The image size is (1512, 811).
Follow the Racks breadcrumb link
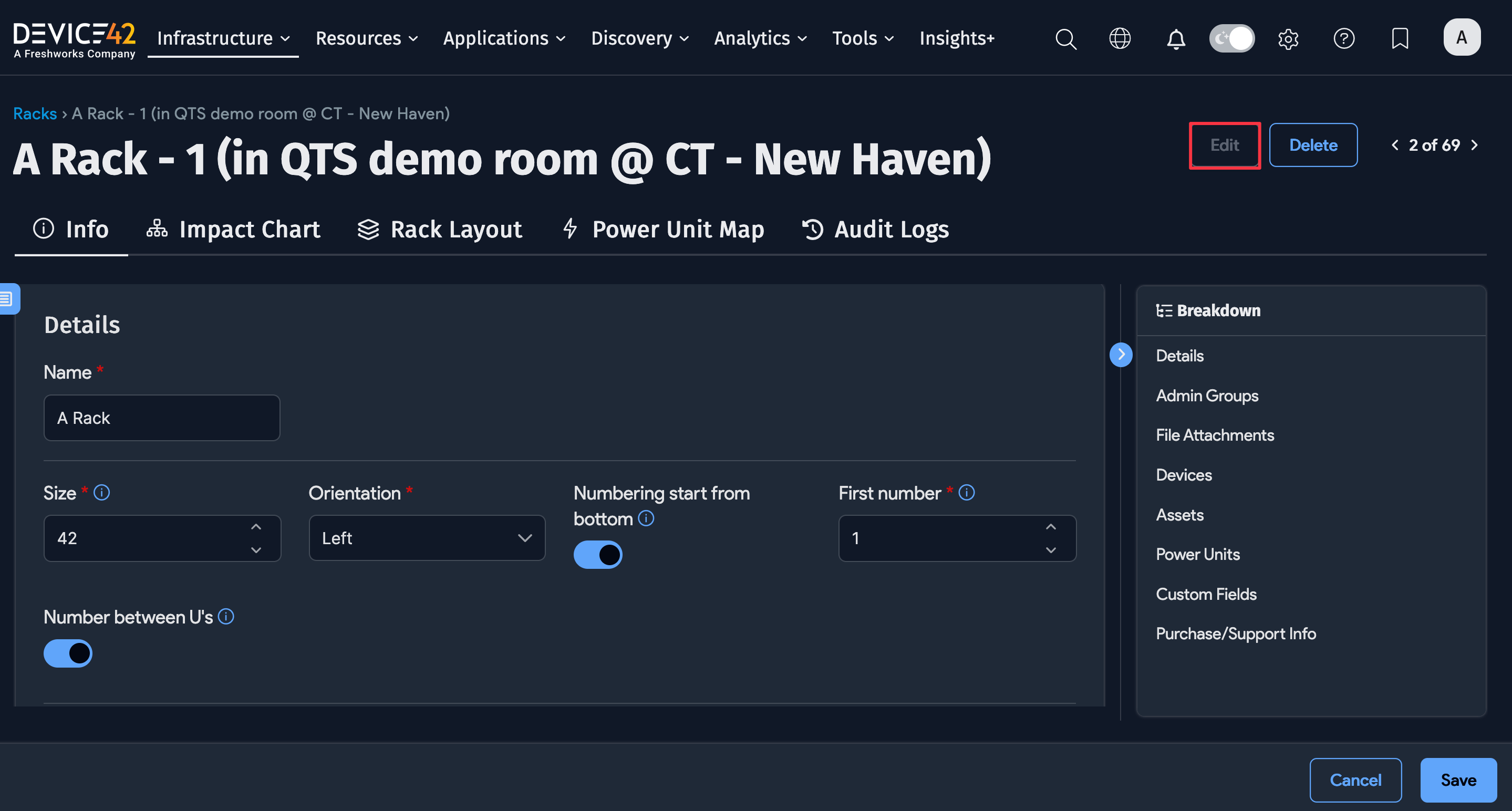[x=35, y=113]
